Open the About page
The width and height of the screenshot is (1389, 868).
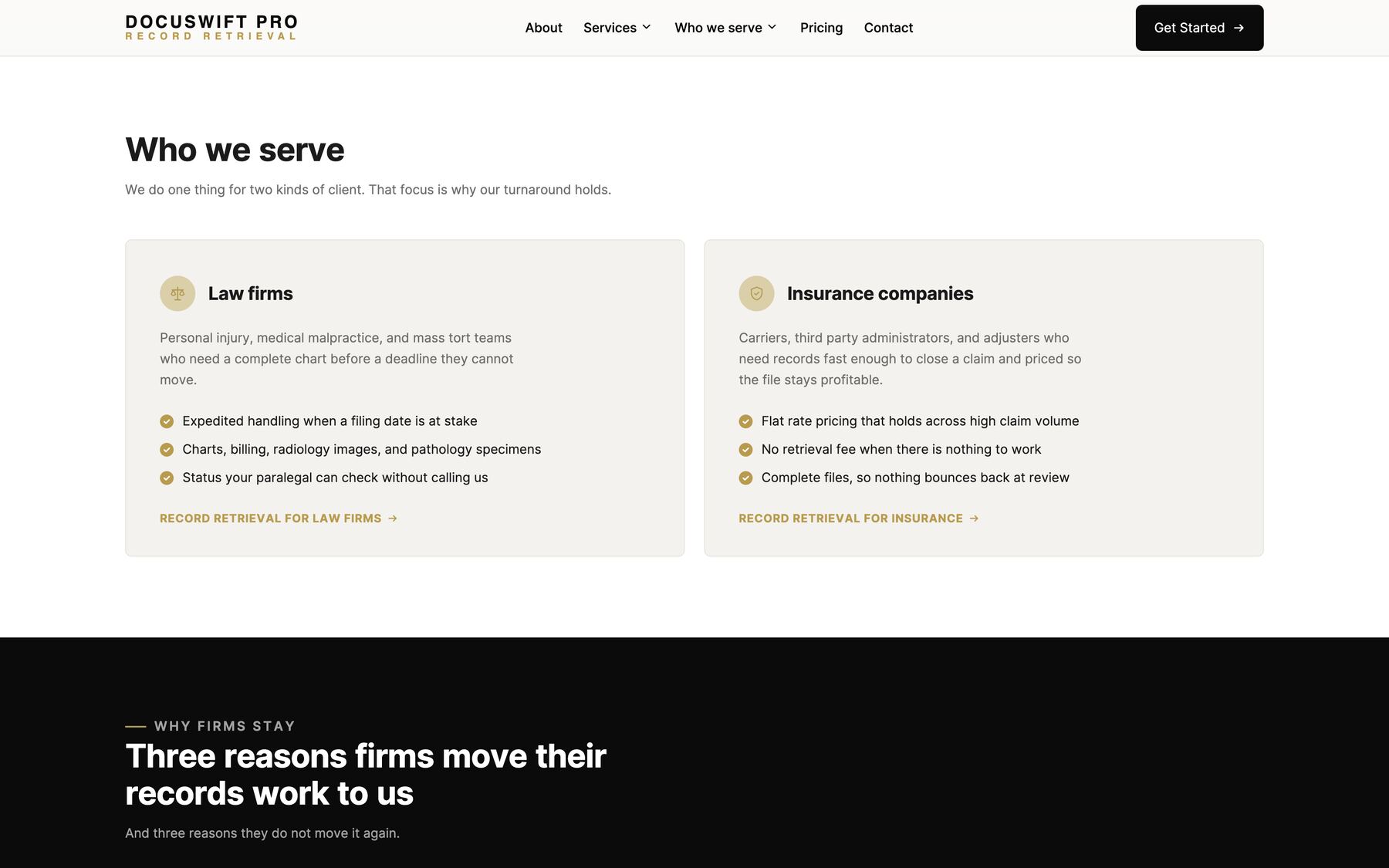[543, 28]
